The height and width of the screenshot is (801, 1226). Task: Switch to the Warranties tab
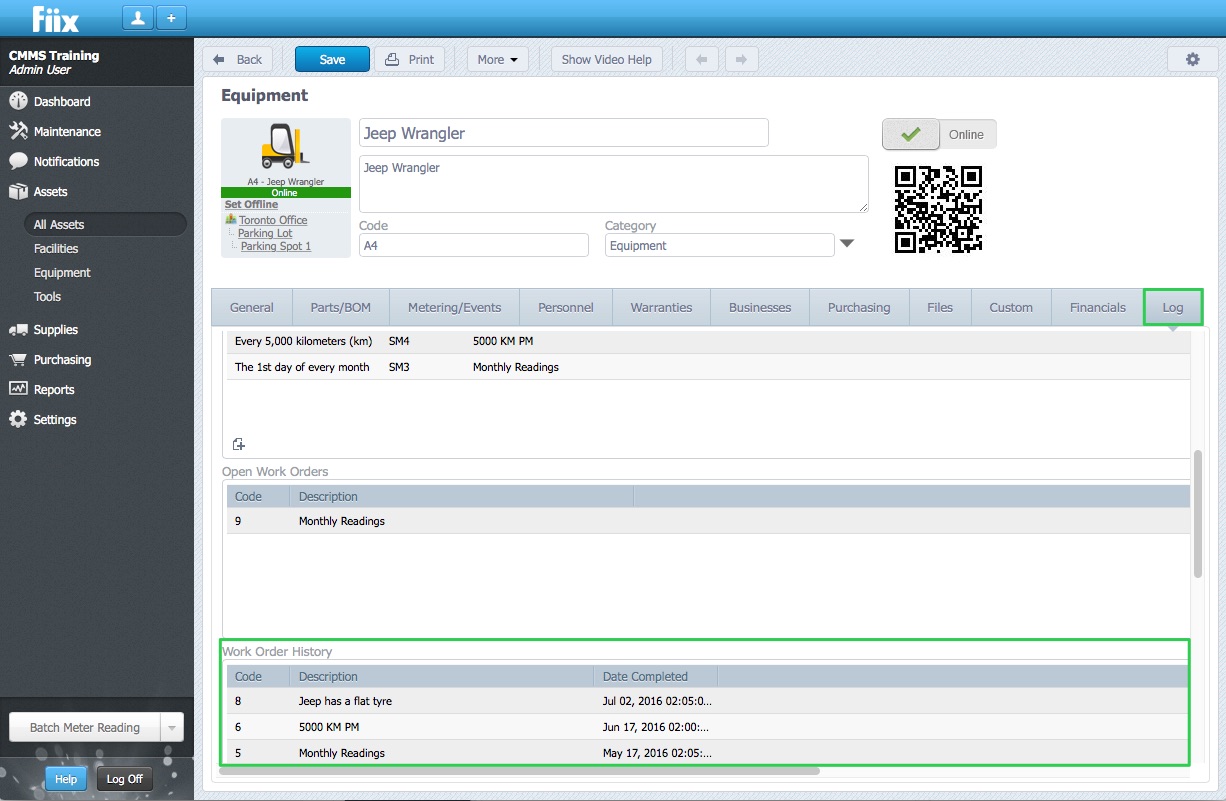pyautogui.click(x=661, y=308)
